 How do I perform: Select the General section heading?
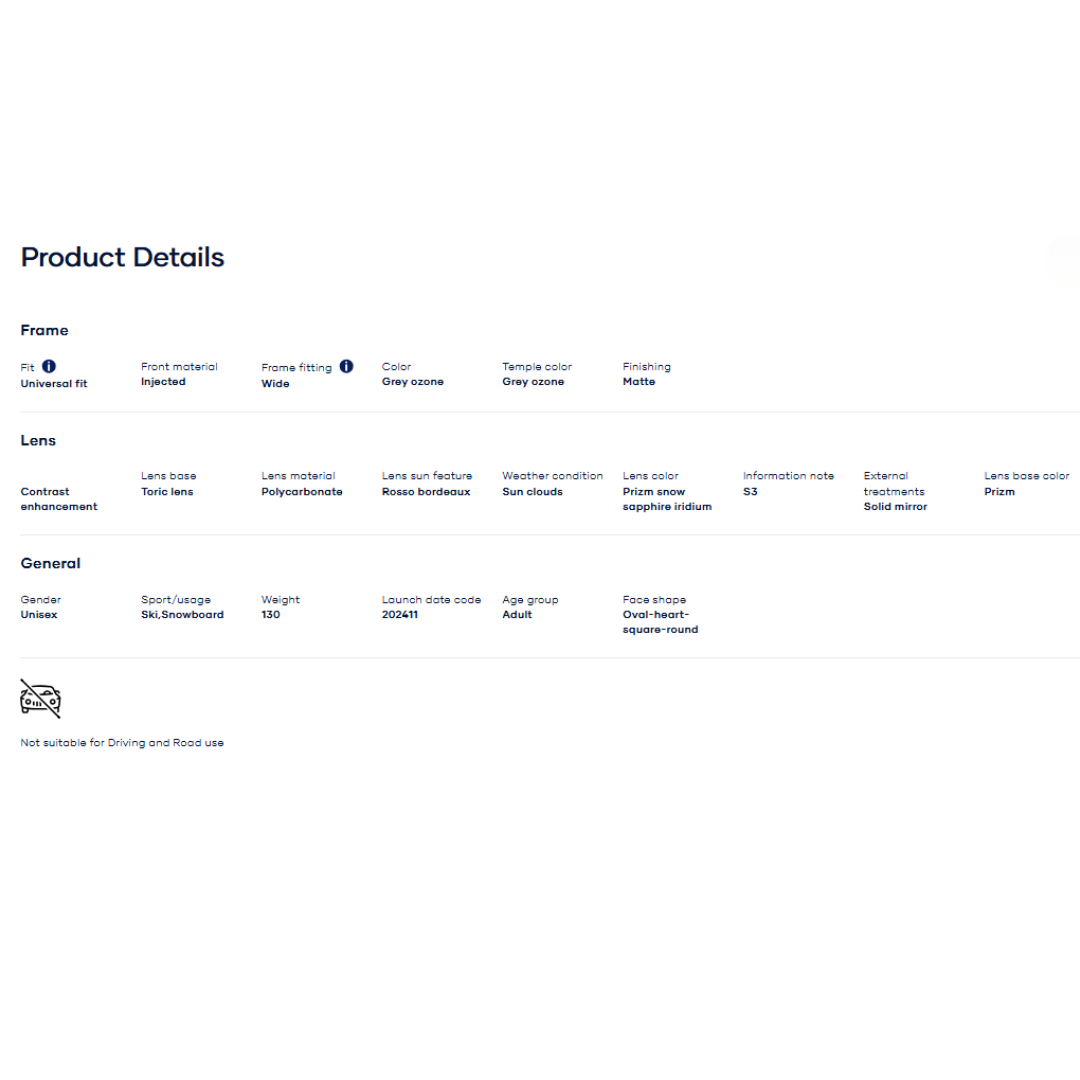tap(50, 563)
